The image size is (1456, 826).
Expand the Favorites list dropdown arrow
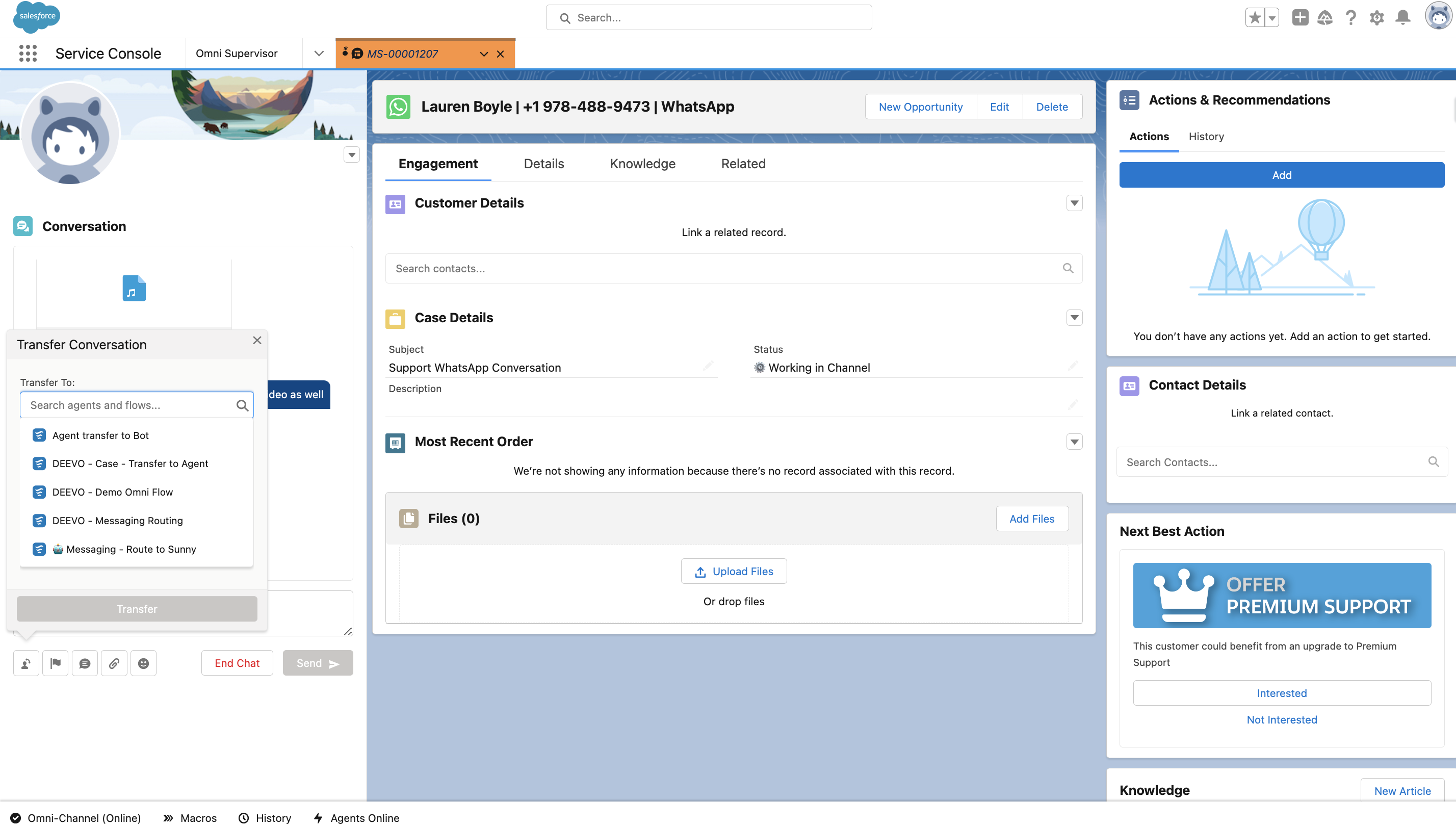[x=1272, y=17]
